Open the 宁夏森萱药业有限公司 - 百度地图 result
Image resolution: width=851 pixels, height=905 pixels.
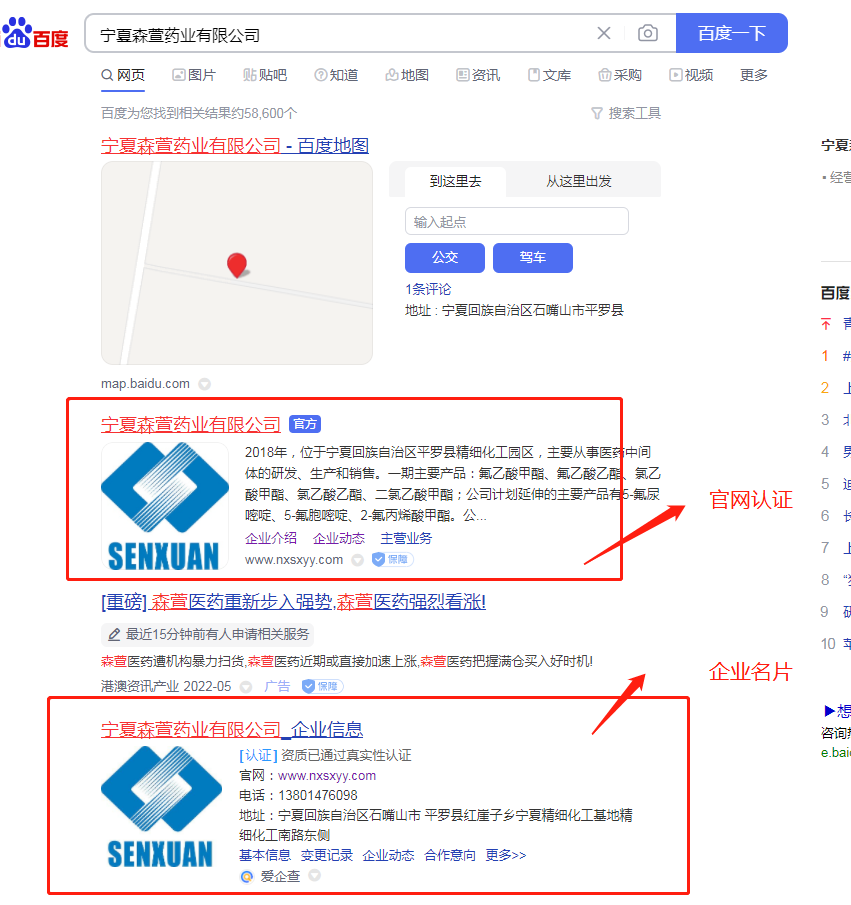pos(235,145)
